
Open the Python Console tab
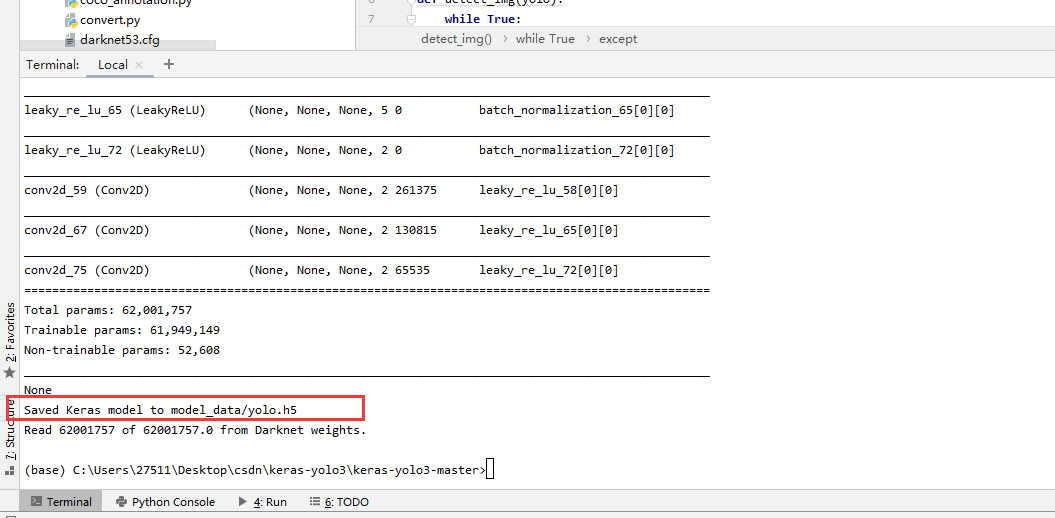[x=165, y=502]
